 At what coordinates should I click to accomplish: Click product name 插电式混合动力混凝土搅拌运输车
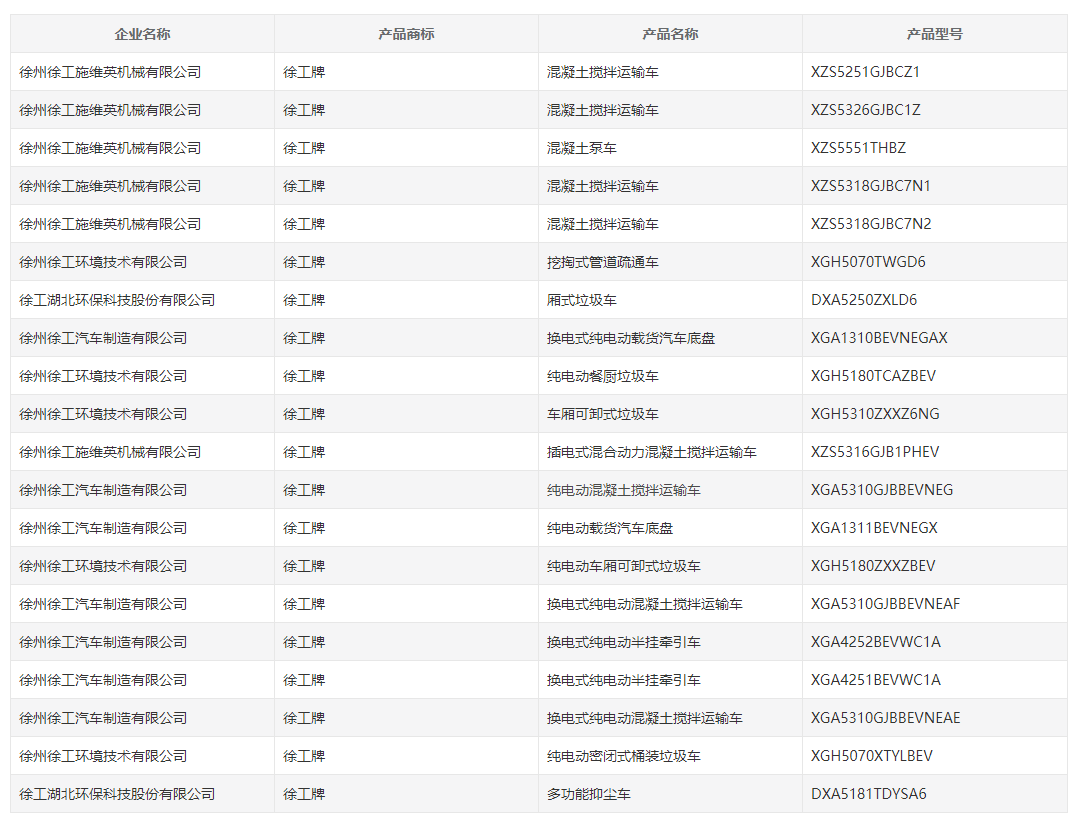[x=651, y=452]
